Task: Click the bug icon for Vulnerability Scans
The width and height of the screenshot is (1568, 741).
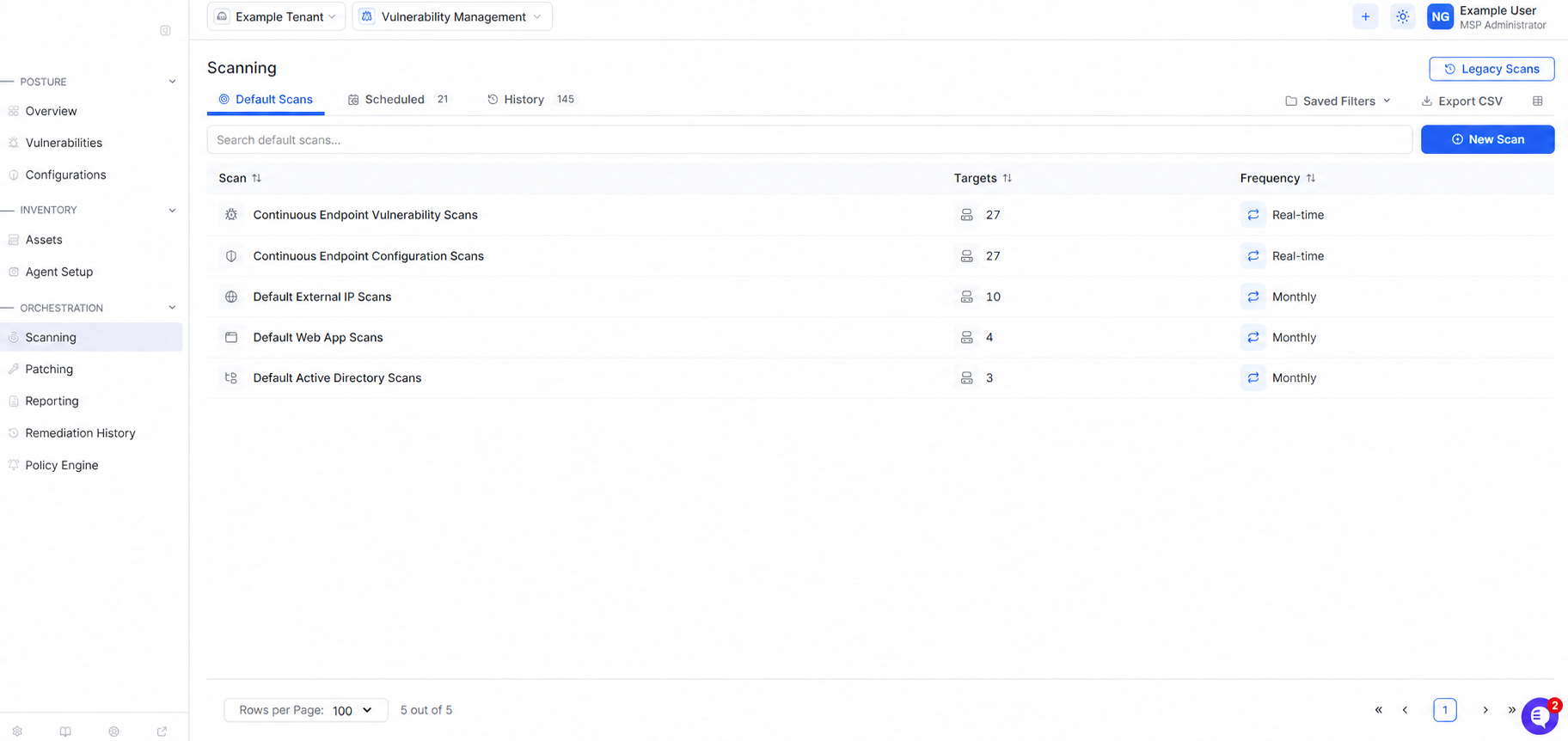Action: [x=231, y=215]
